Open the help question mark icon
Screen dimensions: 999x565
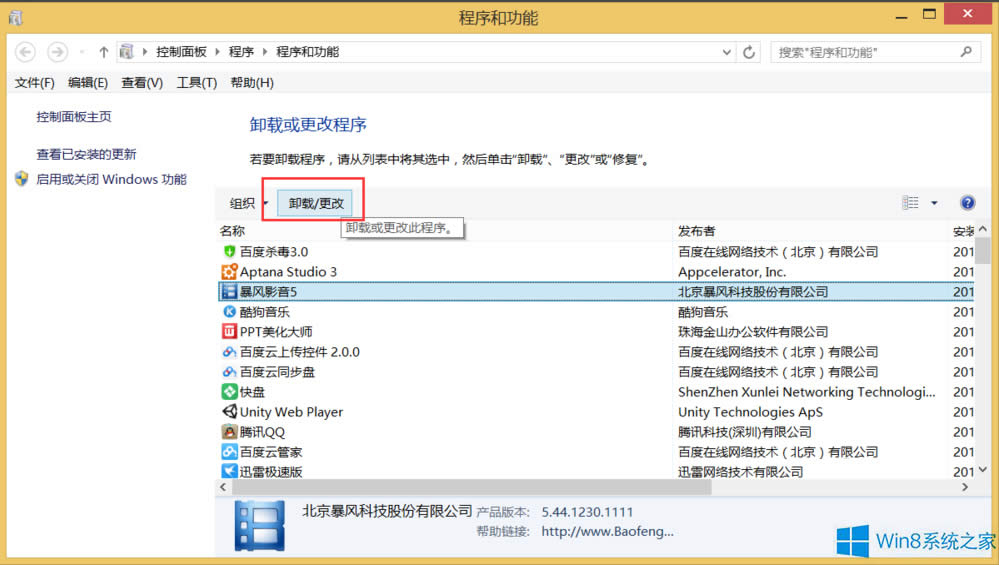coord(967,203)
